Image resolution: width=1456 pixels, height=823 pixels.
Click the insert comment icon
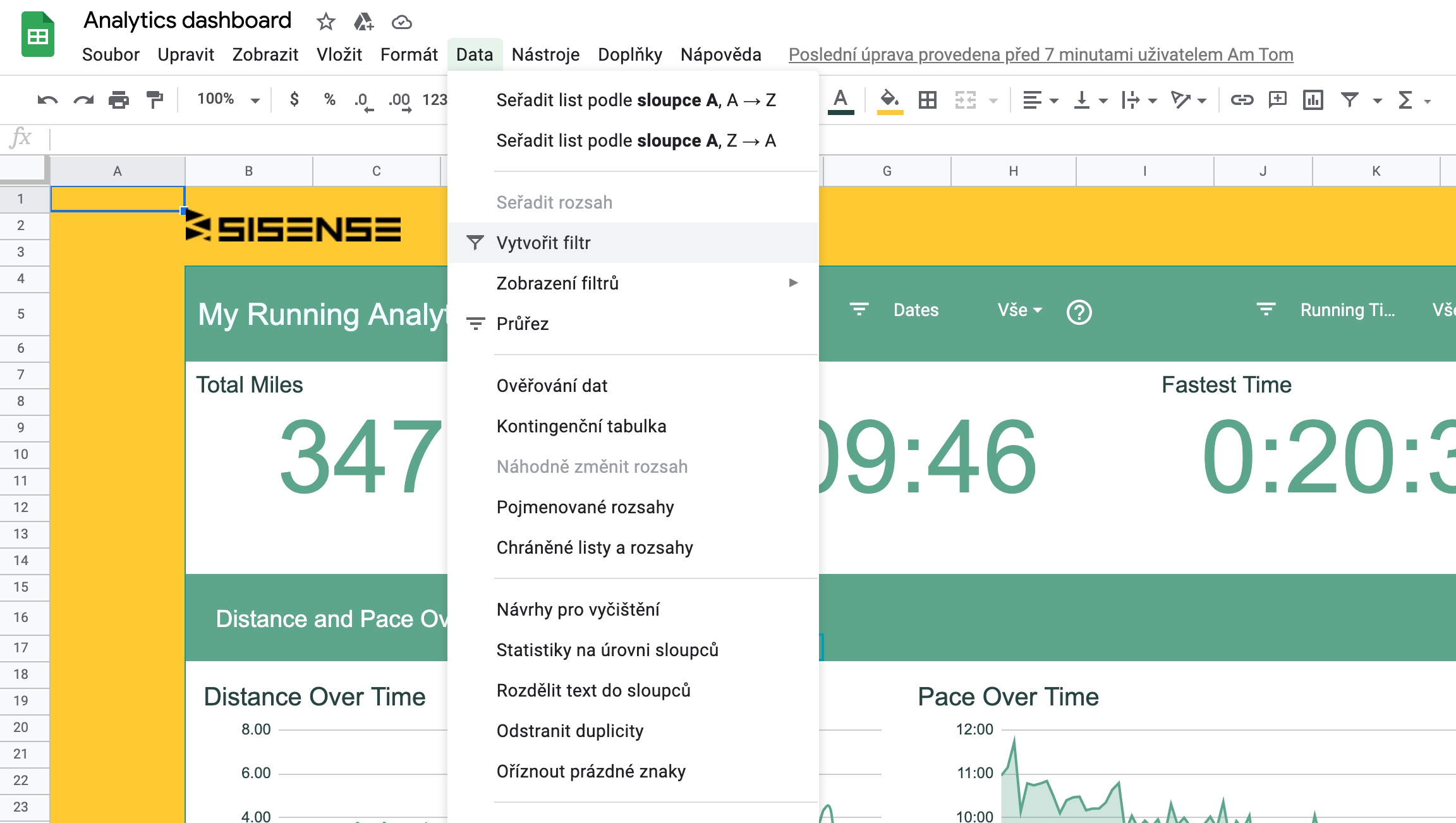pos(1277,100)
